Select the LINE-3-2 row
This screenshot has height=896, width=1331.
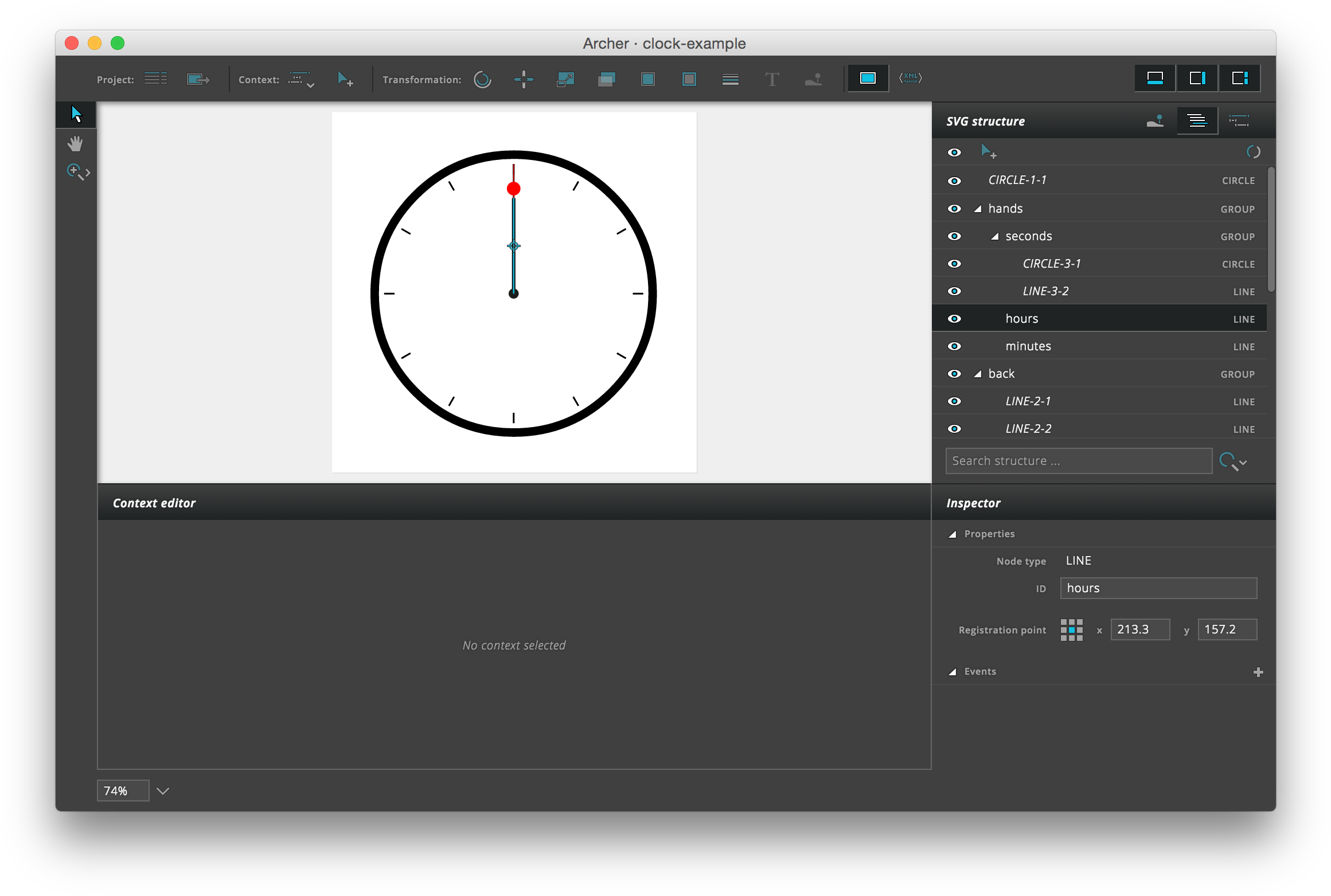pyautogui.click(x=1099, y=291)
